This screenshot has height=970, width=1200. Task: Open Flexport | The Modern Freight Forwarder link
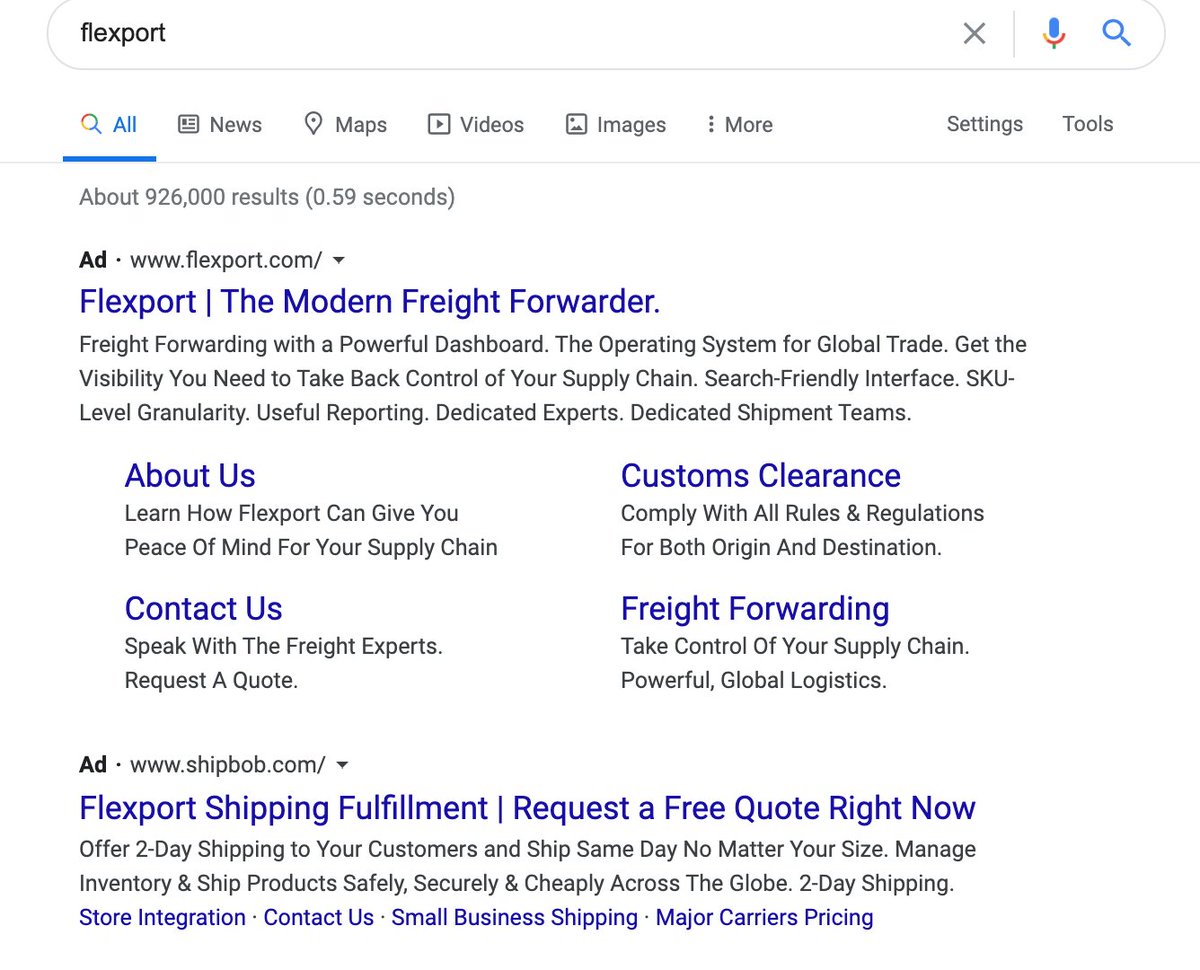[370, 301]
